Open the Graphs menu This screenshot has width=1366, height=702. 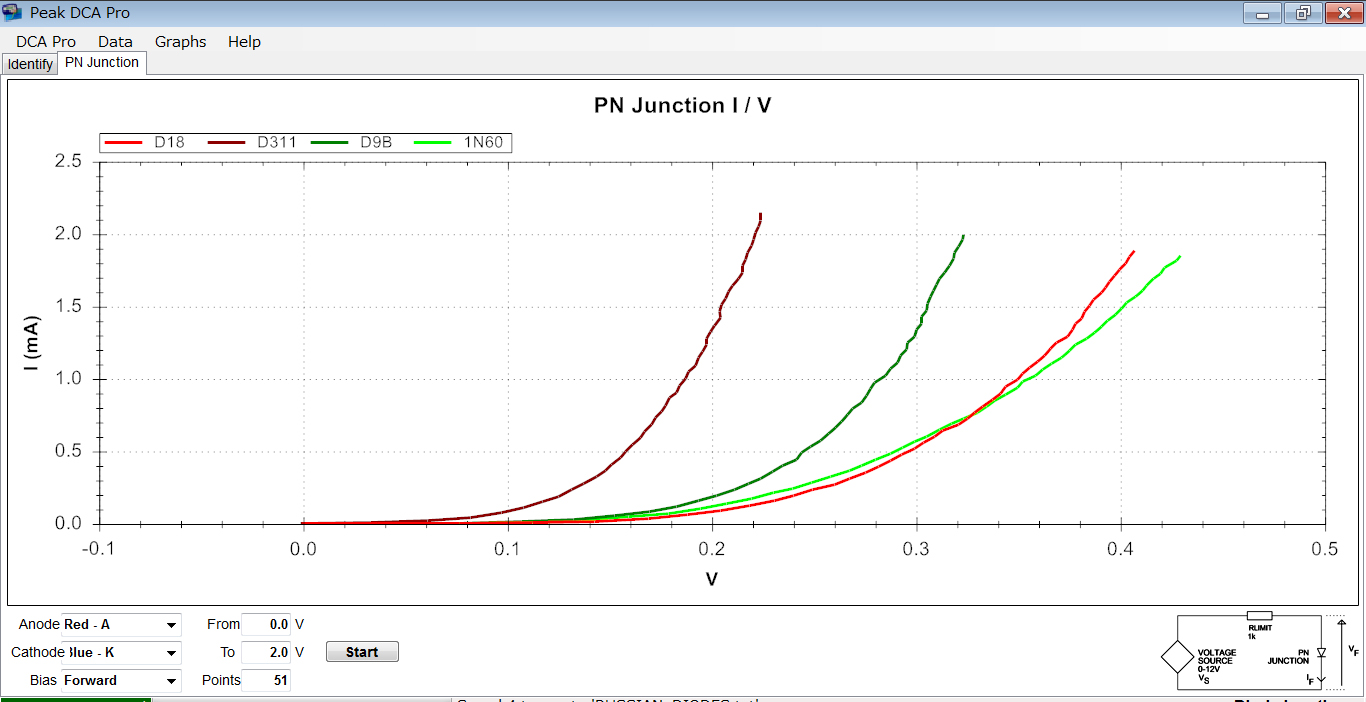click(180, 41)
